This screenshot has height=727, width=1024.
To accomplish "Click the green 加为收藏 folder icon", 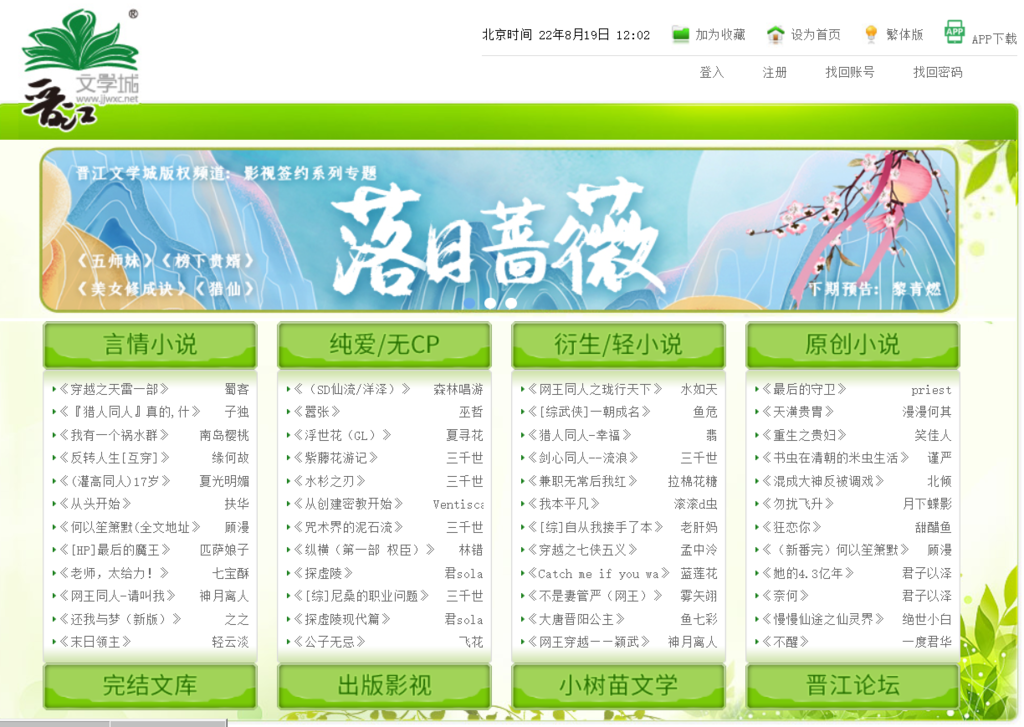I will point(680,34).
